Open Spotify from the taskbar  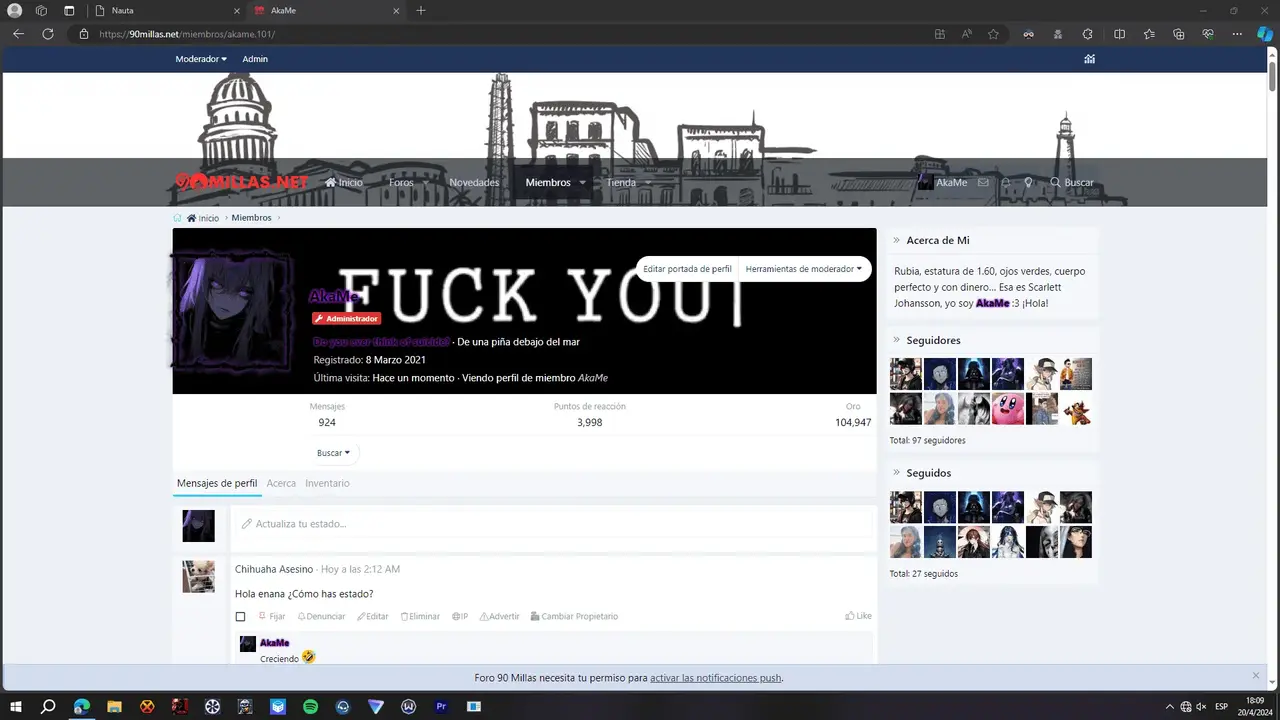[310, 706]
